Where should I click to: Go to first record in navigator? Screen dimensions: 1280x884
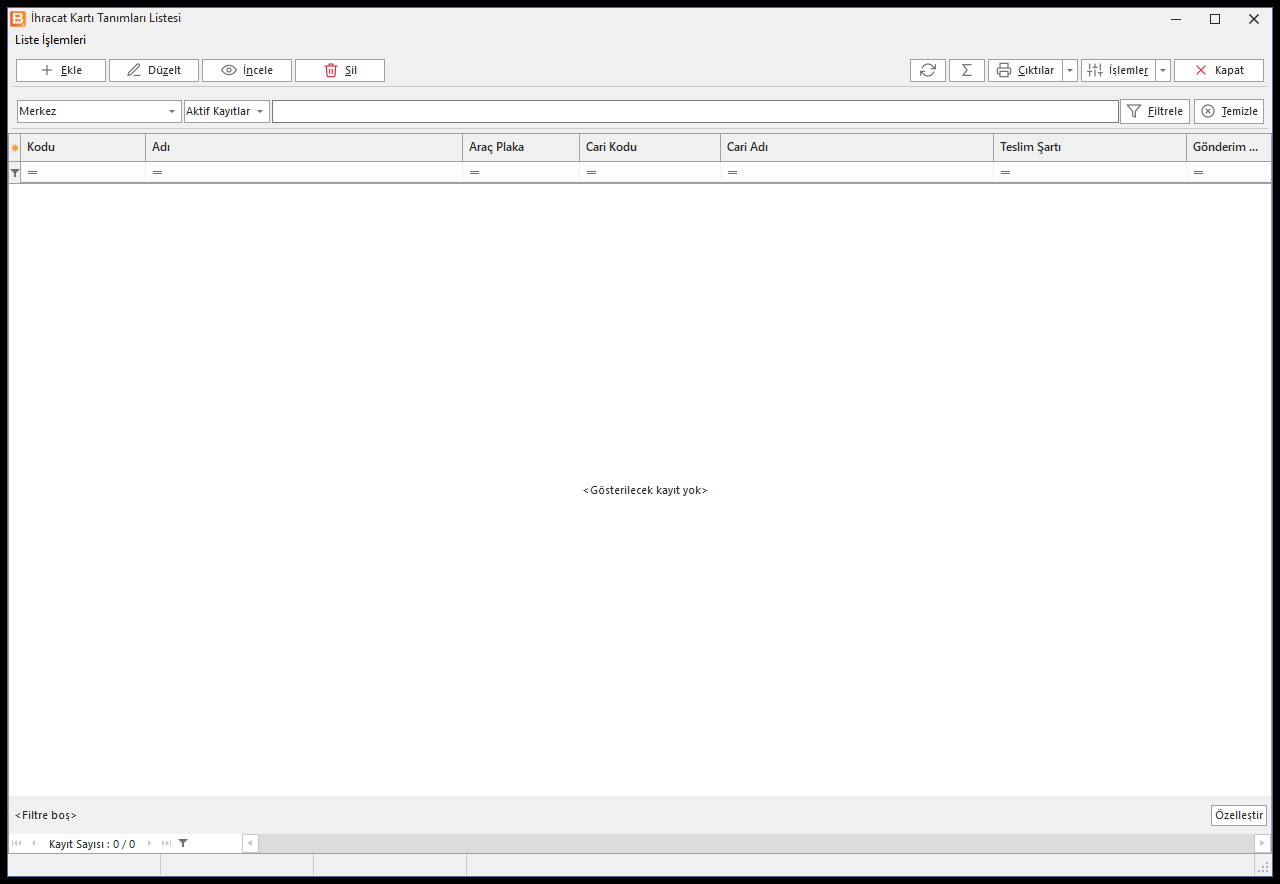pyautogui.click(x=16, y=843)
